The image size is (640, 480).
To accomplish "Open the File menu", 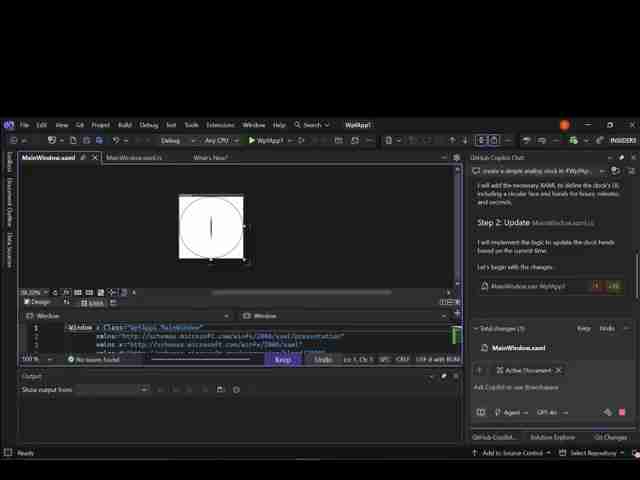I will point(24,125).
